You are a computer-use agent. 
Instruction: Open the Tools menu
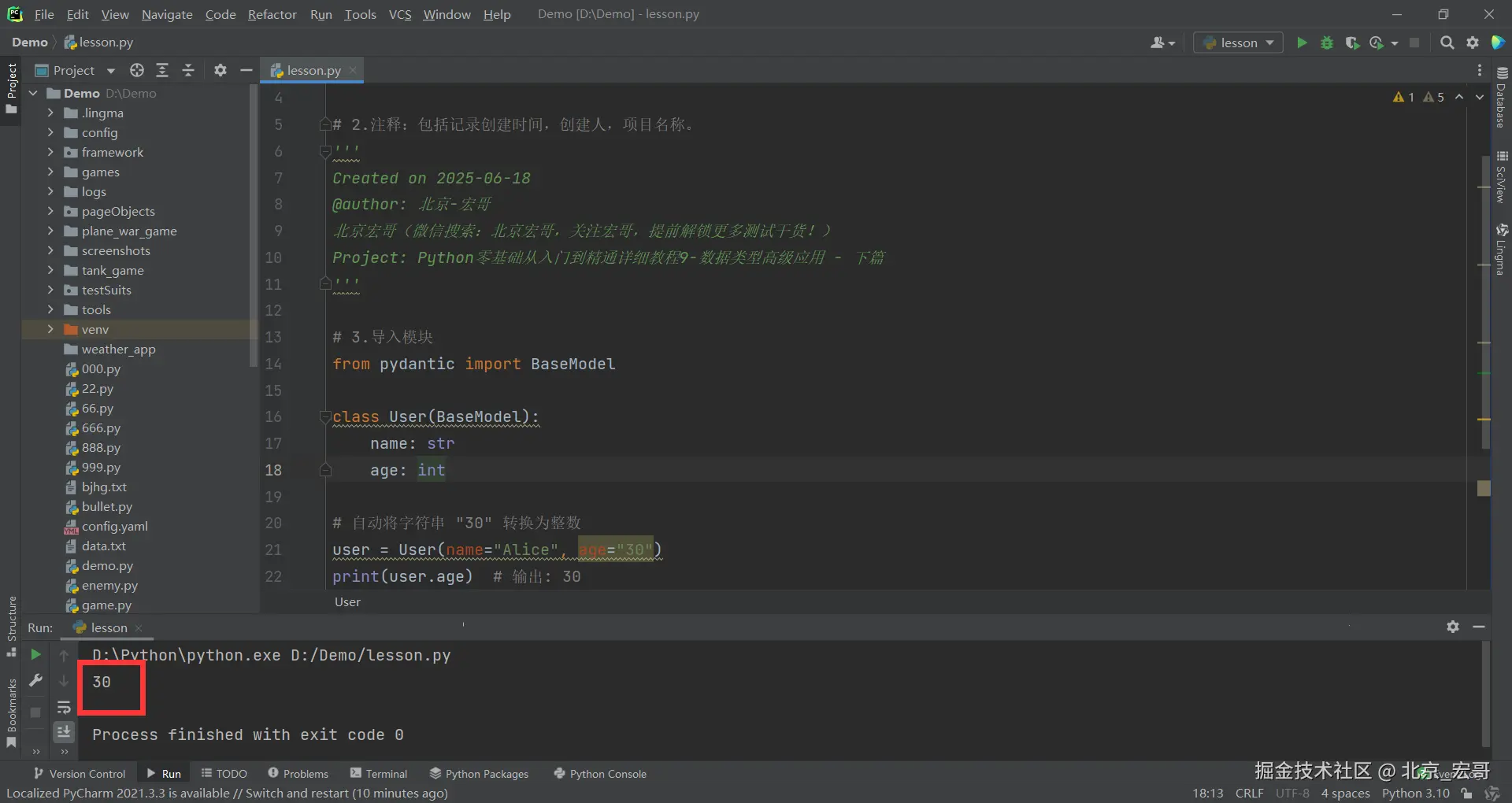pos(360,14)
